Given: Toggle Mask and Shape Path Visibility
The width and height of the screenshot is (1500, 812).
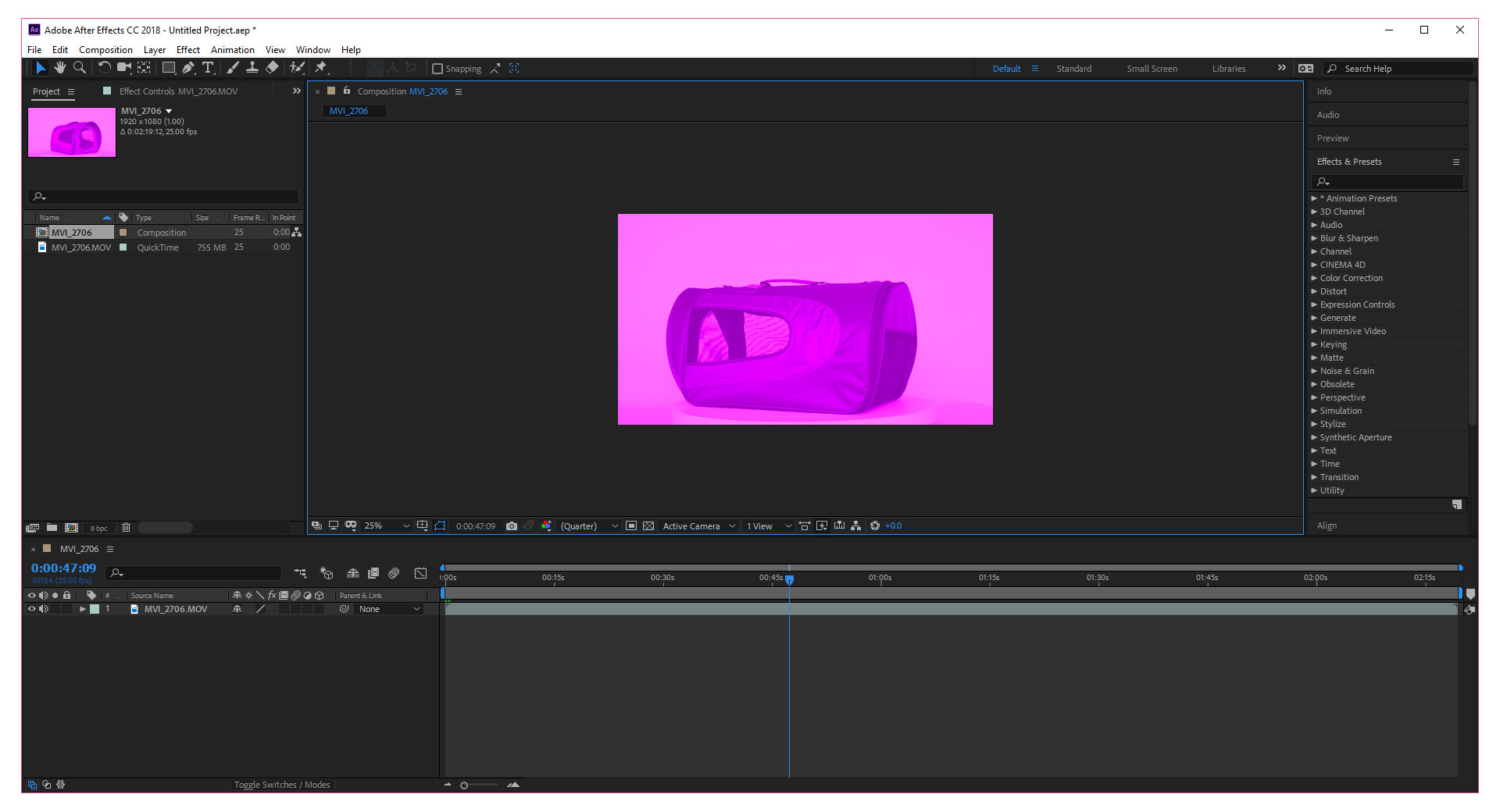Looking at the screenshot, I should click(x=440, y=526).
